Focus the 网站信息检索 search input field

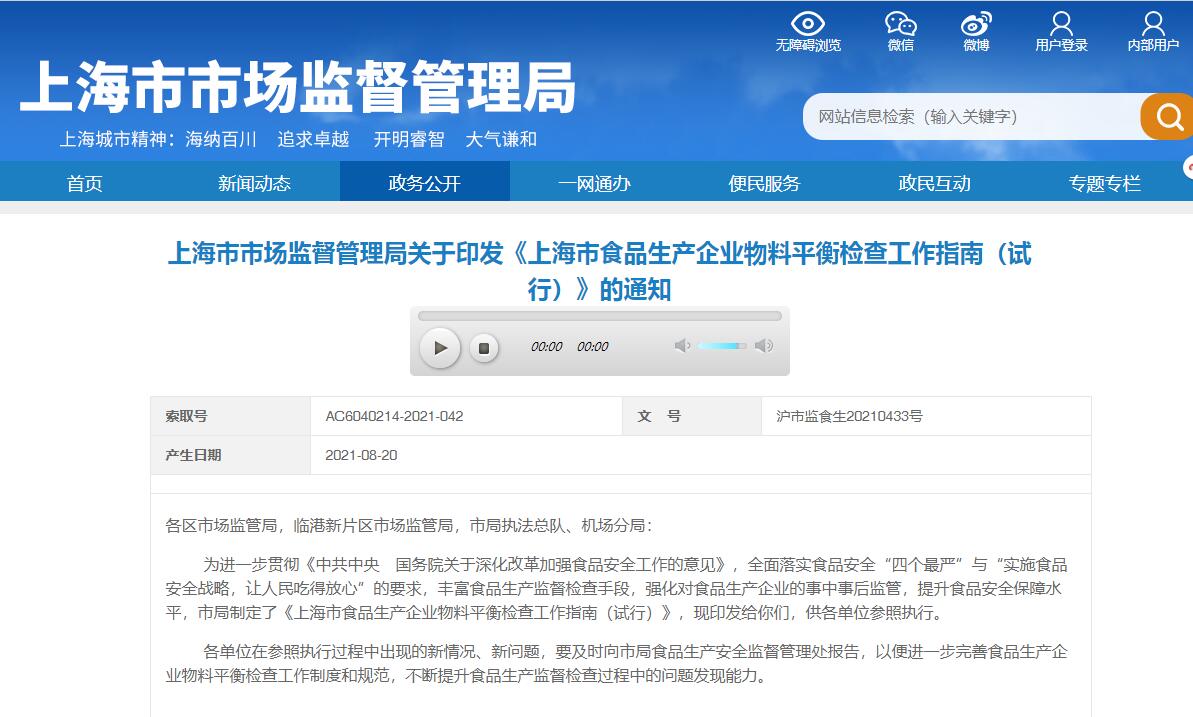click(x=972, y=116)
